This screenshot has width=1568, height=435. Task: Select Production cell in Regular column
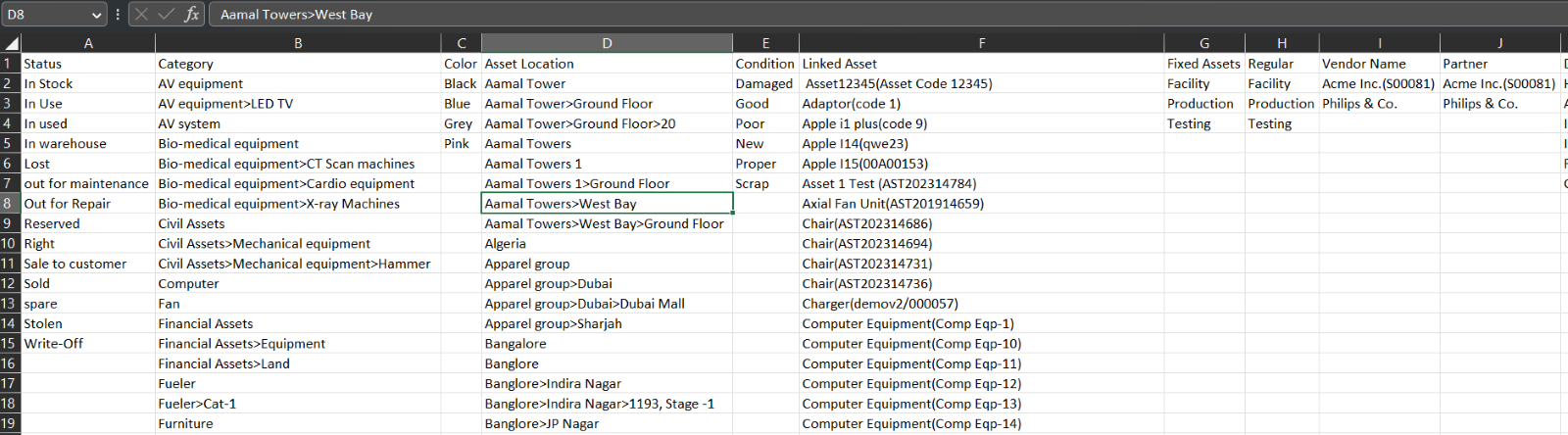pos(1282,104)
